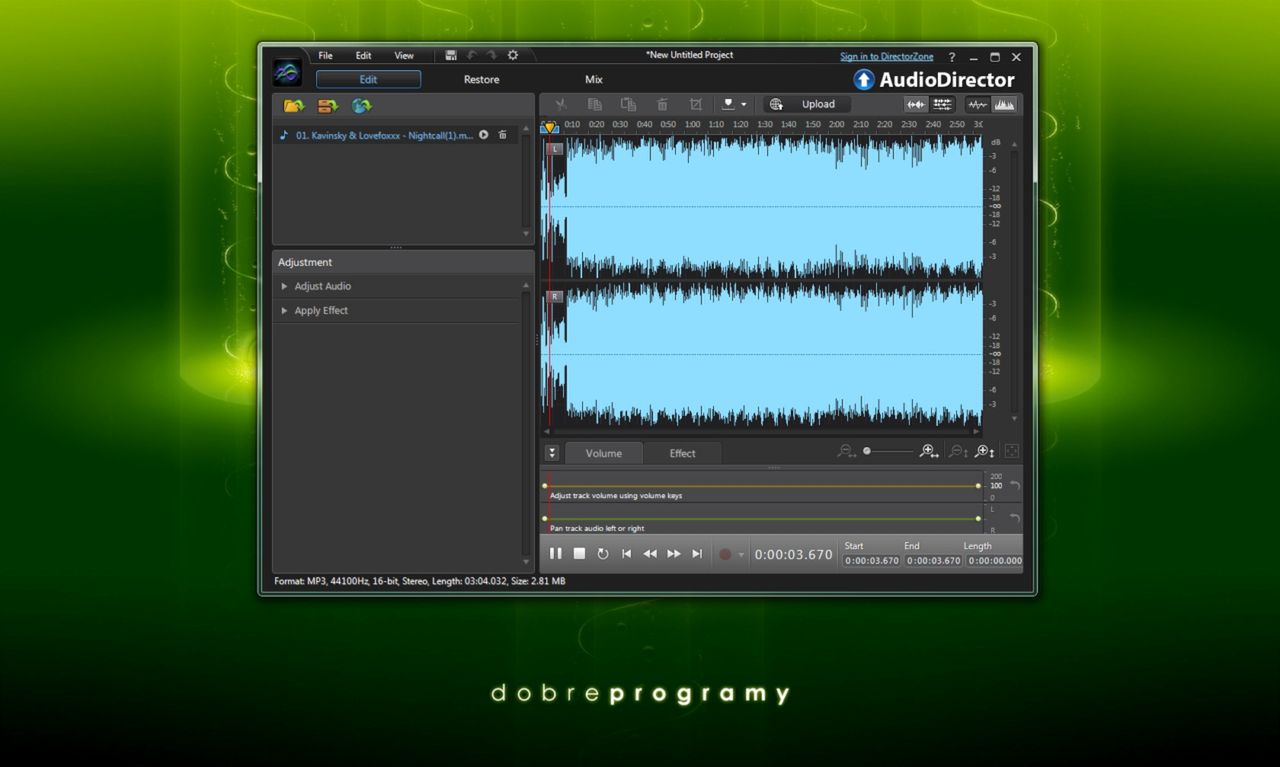Toggle the right channel R badge

click(555, 297)
